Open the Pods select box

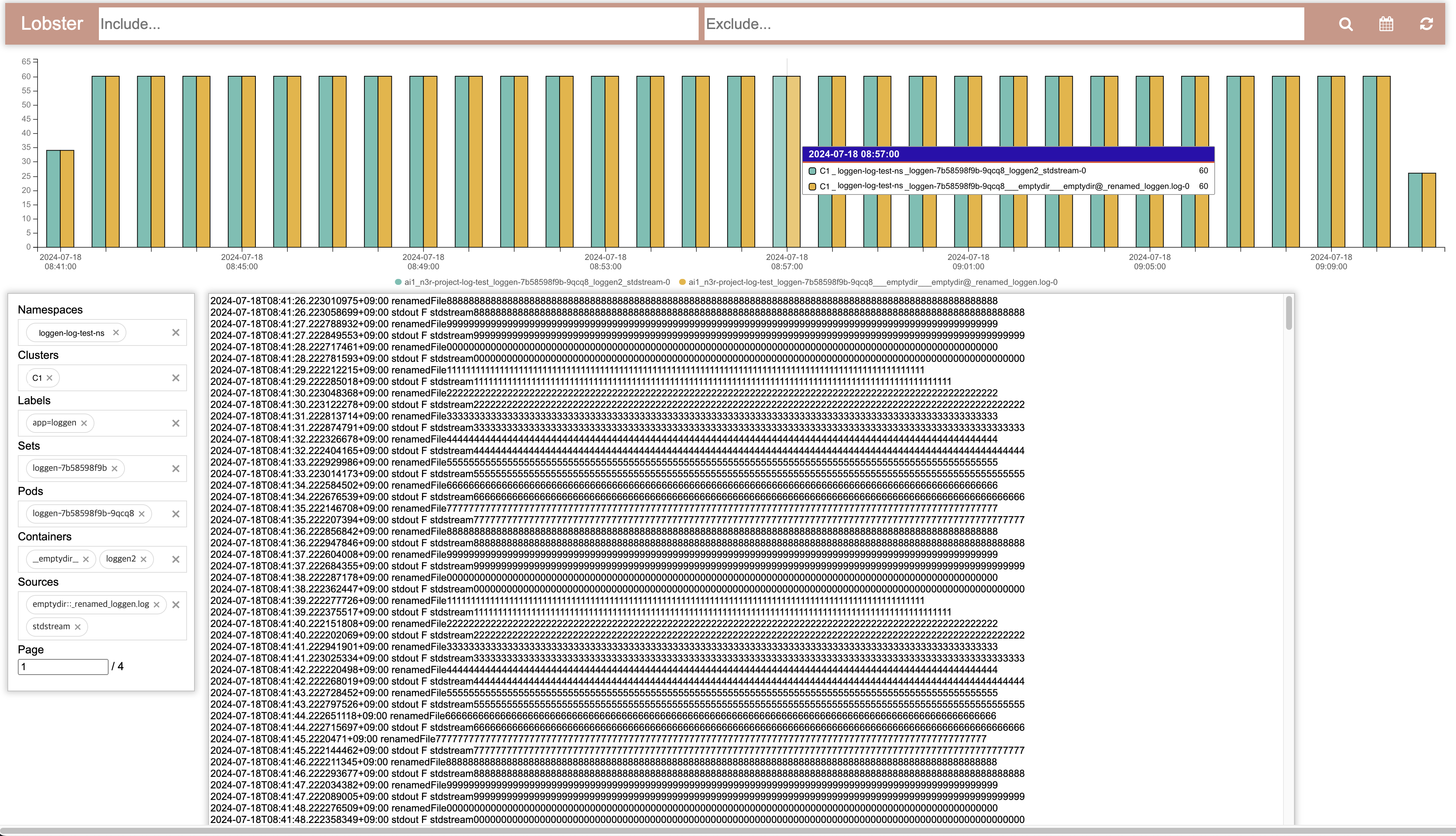click(102, 514)
